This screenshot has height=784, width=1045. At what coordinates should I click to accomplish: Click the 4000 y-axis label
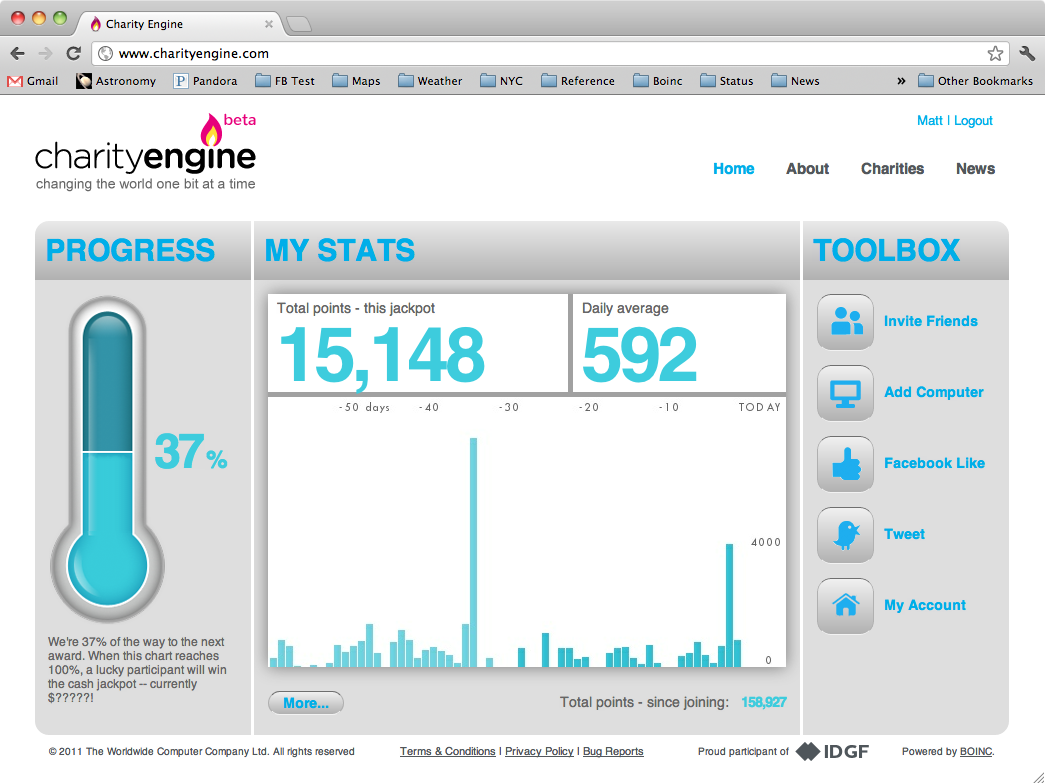[766, 542]
